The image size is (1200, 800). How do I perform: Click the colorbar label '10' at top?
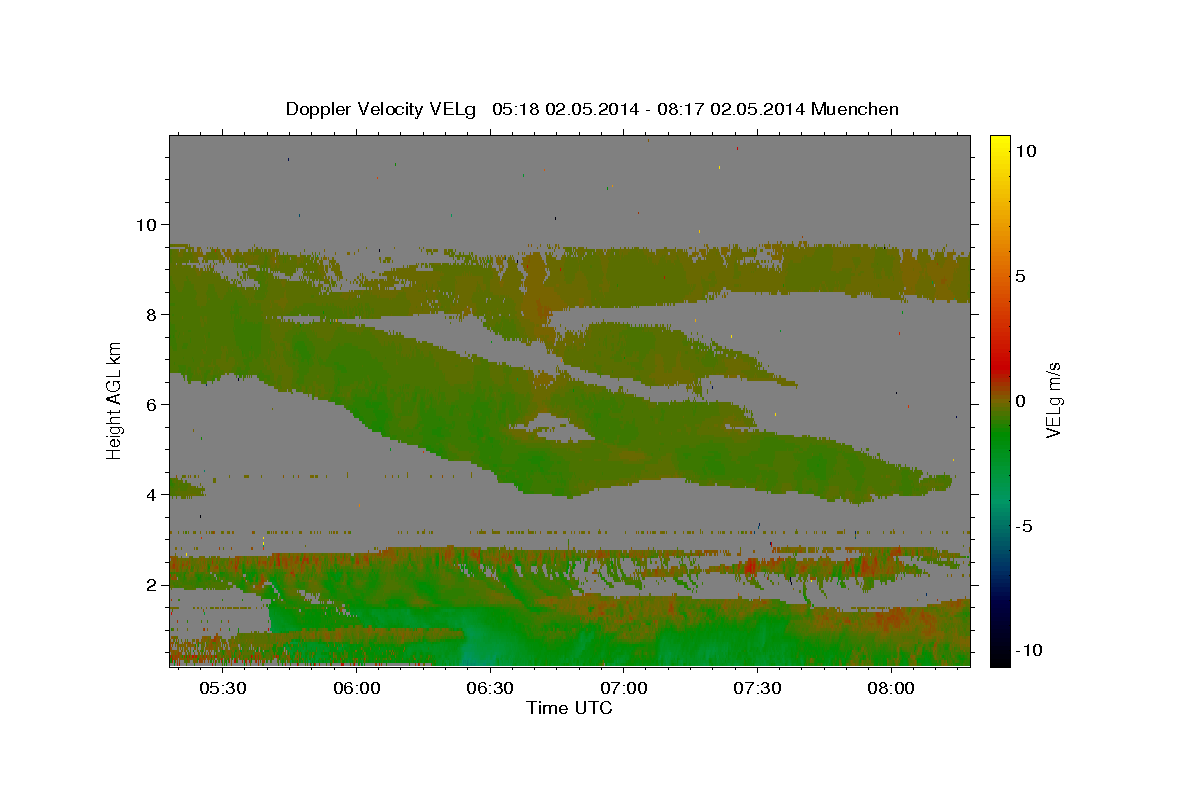[1026, 150]
